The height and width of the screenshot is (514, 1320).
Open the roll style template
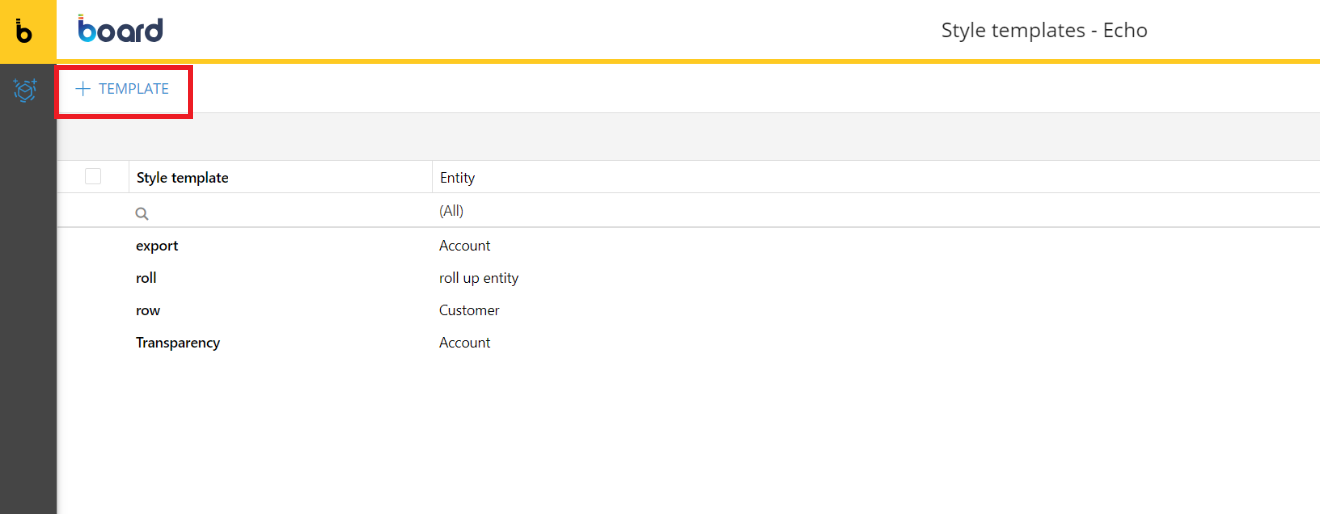146,278
